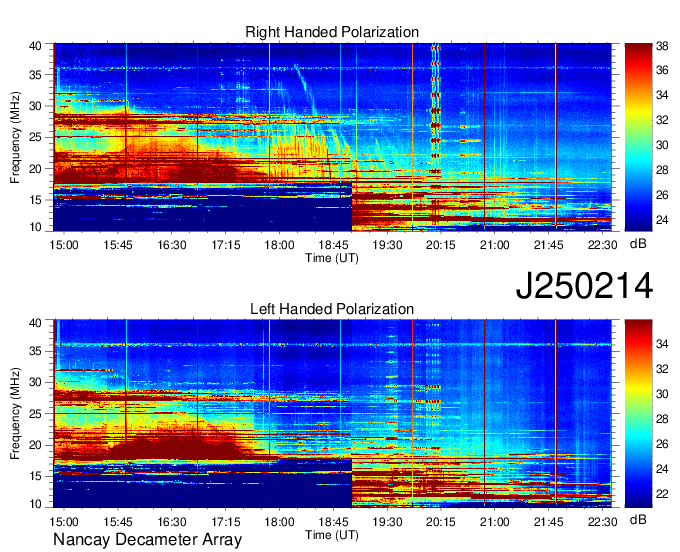Click the Left Handed plot colorbar

[638, 414]
